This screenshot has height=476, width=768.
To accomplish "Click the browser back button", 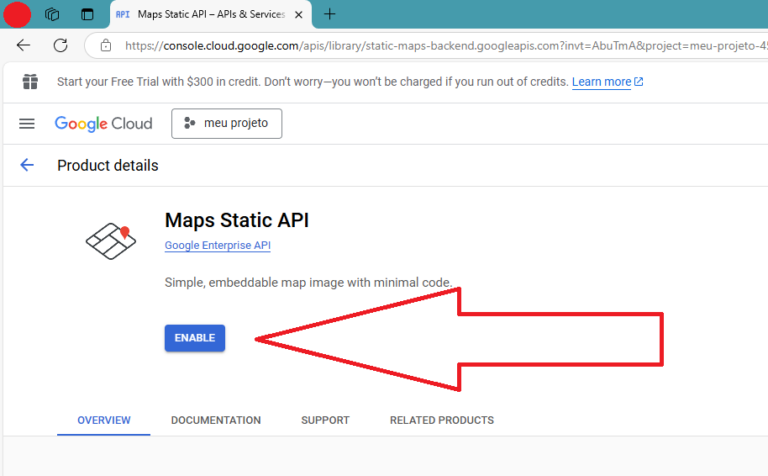I will coord(23,45).
